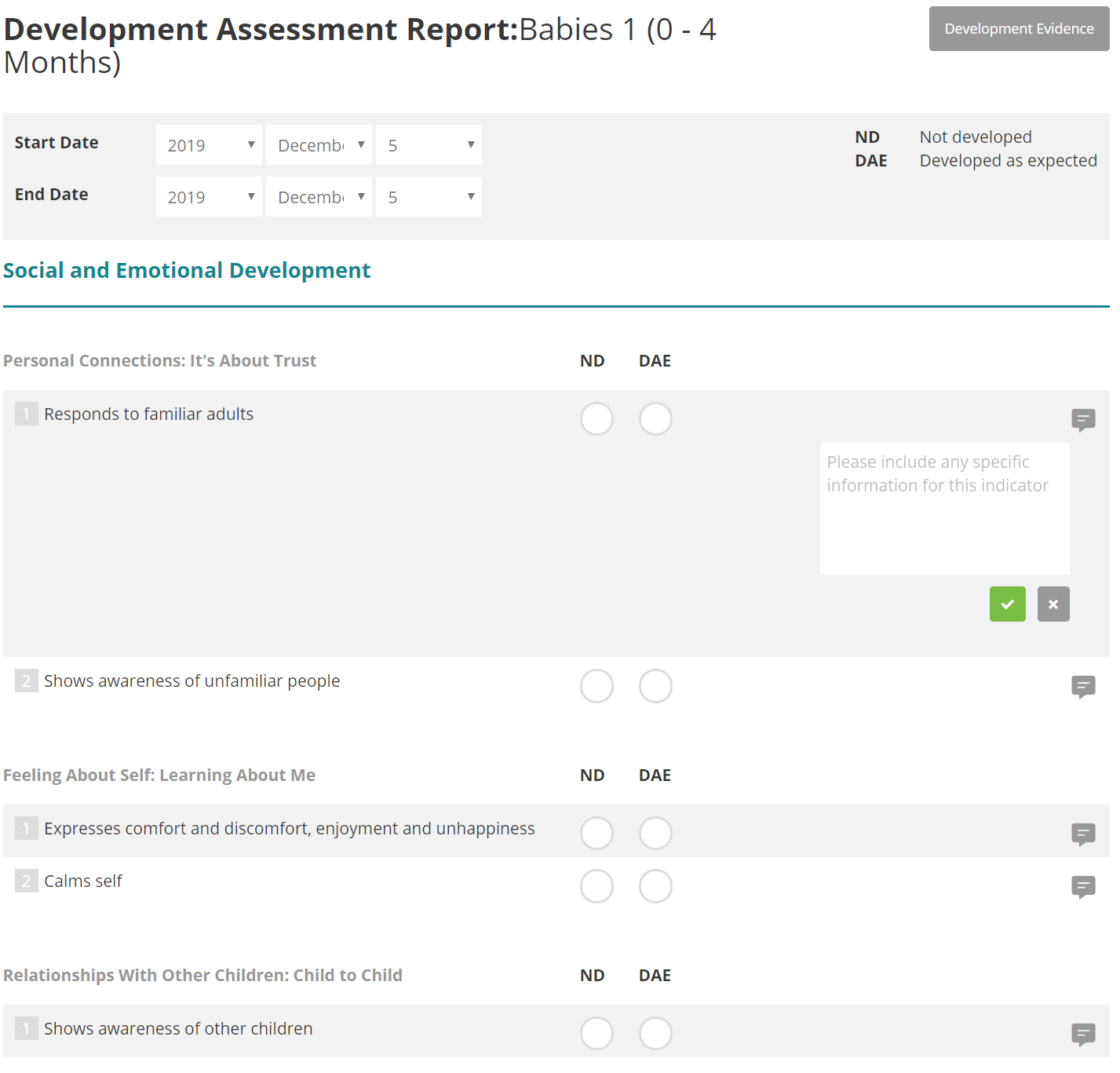Select DAE for Shows awareness of unfamiliar people
Screen dimensions: 1120x1073
click(x=655, y=685)
